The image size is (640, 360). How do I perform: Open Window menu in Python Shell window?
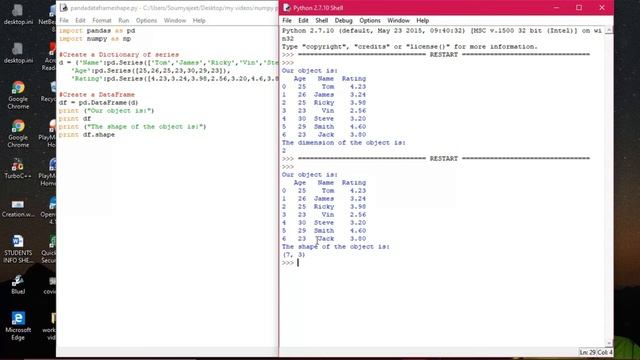pos(398,20)
